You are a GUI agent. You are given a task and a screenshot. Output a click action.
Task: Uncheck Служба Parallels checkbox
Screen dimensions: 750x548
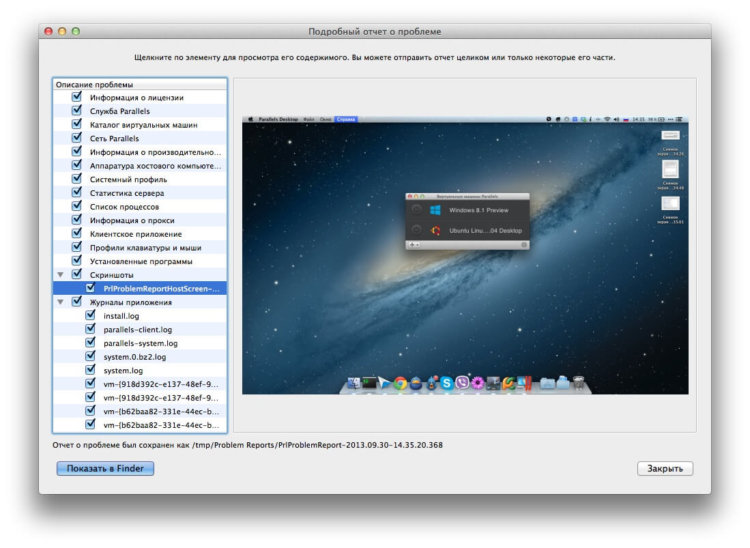pos(77,110)
